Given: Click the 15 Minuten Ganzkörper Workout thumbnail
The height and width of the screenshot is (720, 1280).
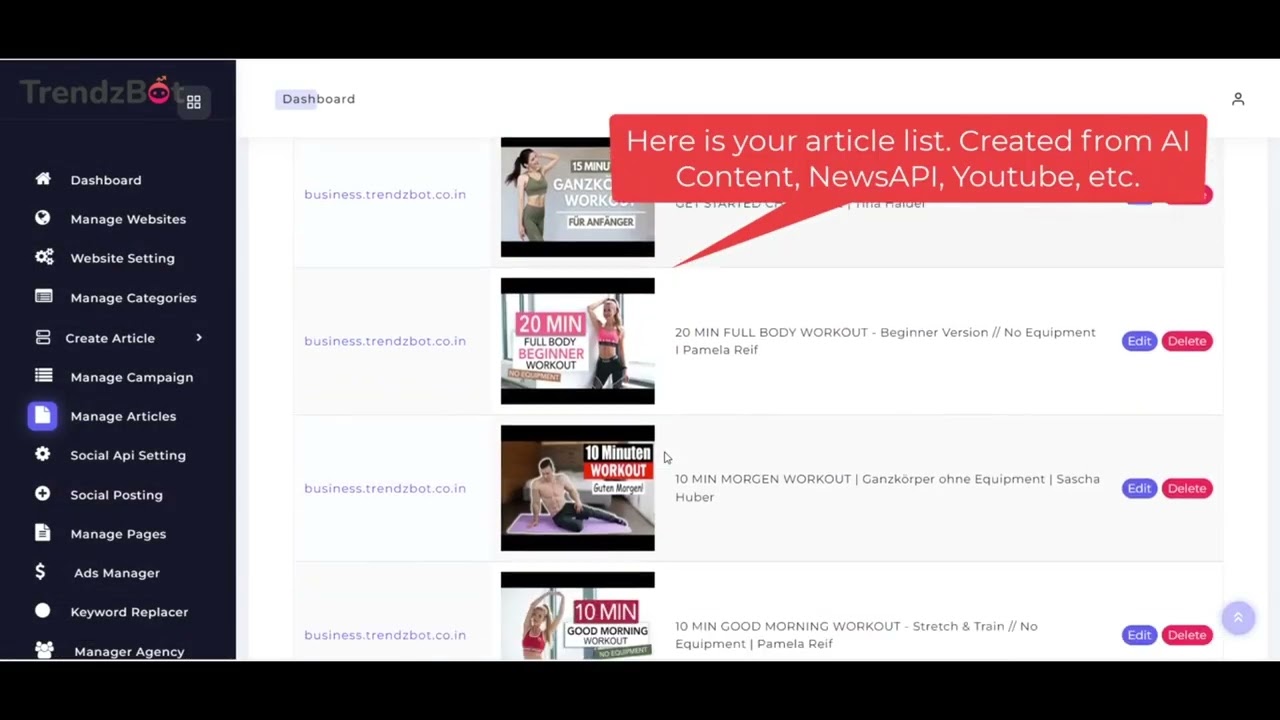Looking at the screenshot, I should click(578, 197).
